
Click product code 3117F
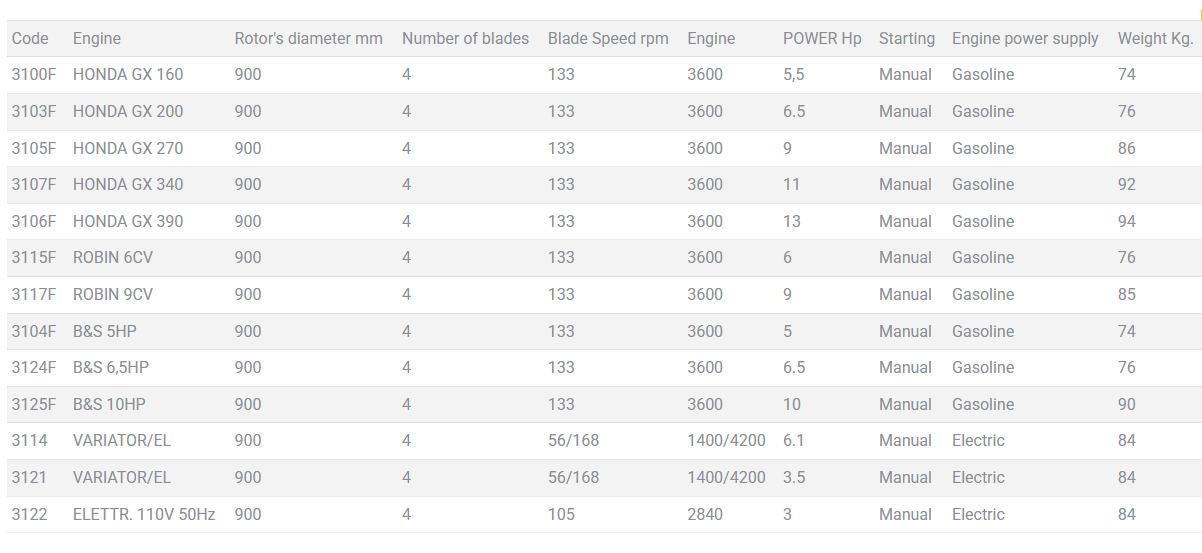(x=34, y=295)
